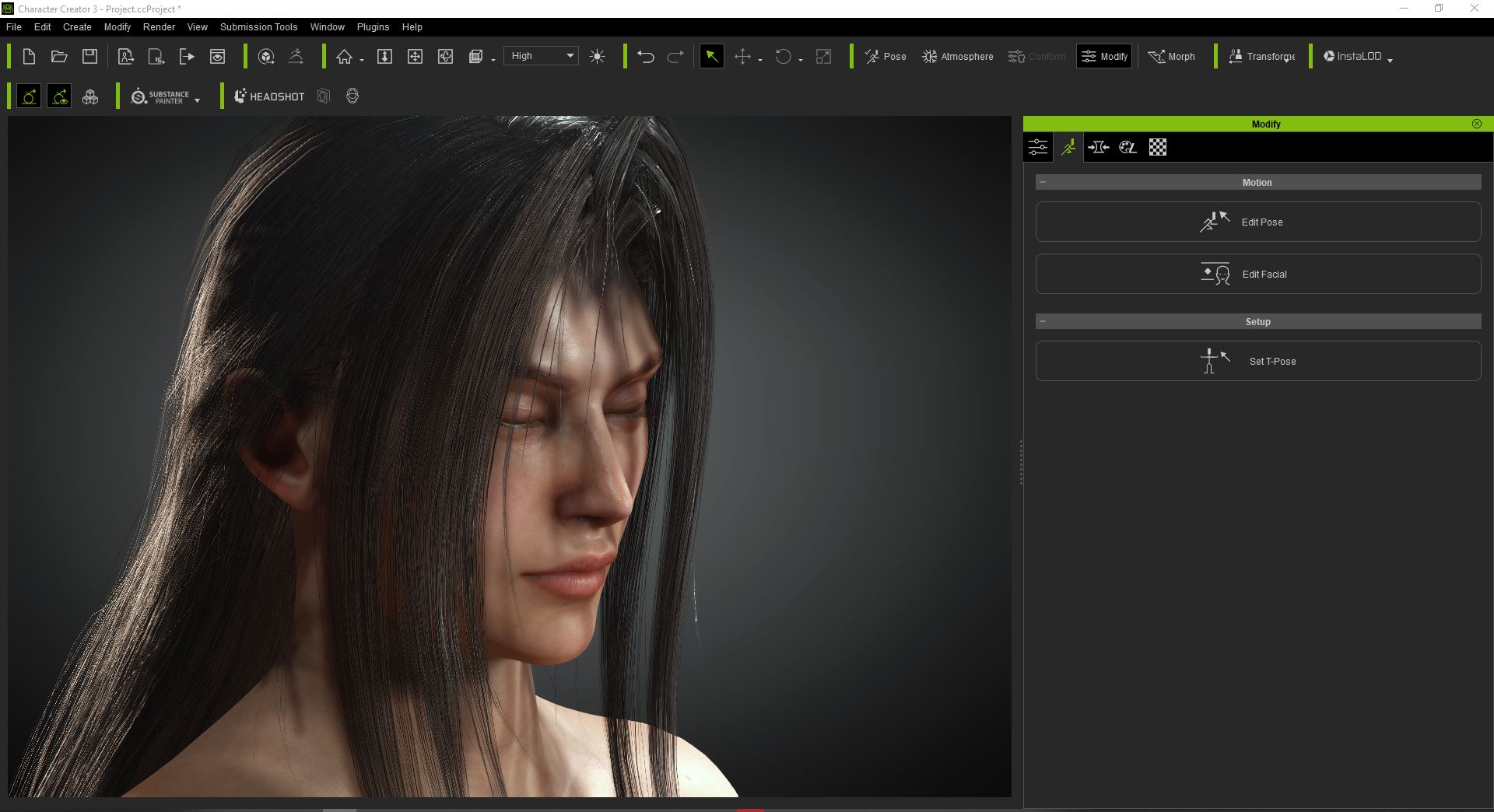Switch to the sliders attribute tab
1494x812 pixels.
tap(1038, 147)
